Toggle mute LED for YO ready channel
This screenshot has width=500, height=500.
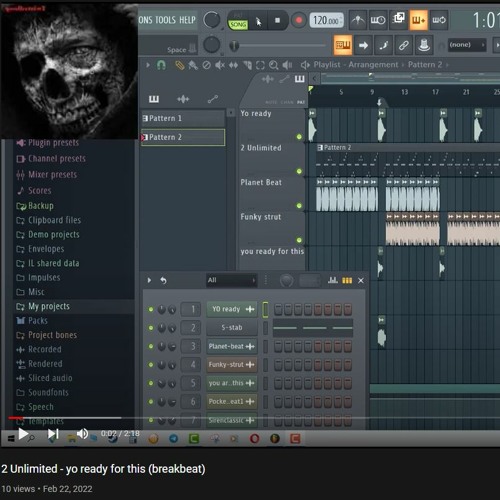tap(151, 310)
